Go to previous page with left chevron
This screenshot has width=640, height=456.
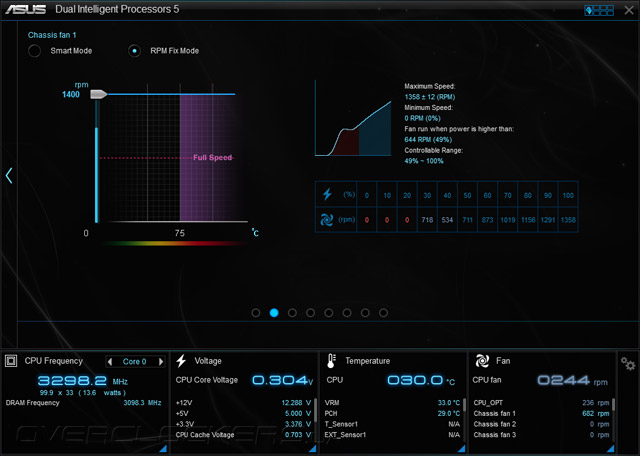(9, 176)
